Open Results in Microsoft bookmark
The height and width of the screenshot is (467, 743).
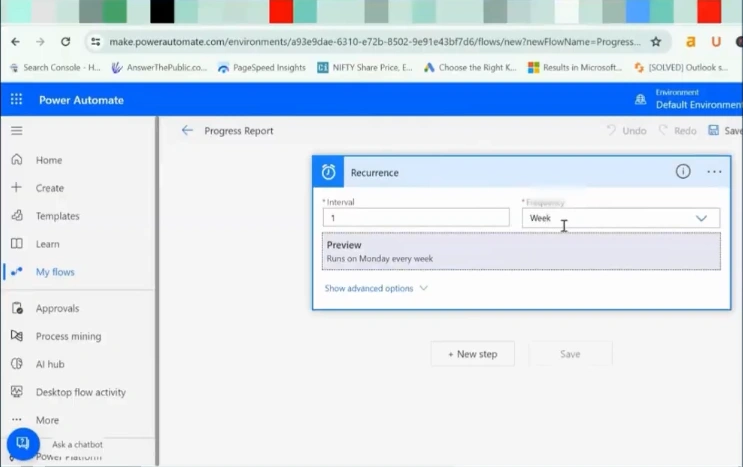[x=575, y=68]
